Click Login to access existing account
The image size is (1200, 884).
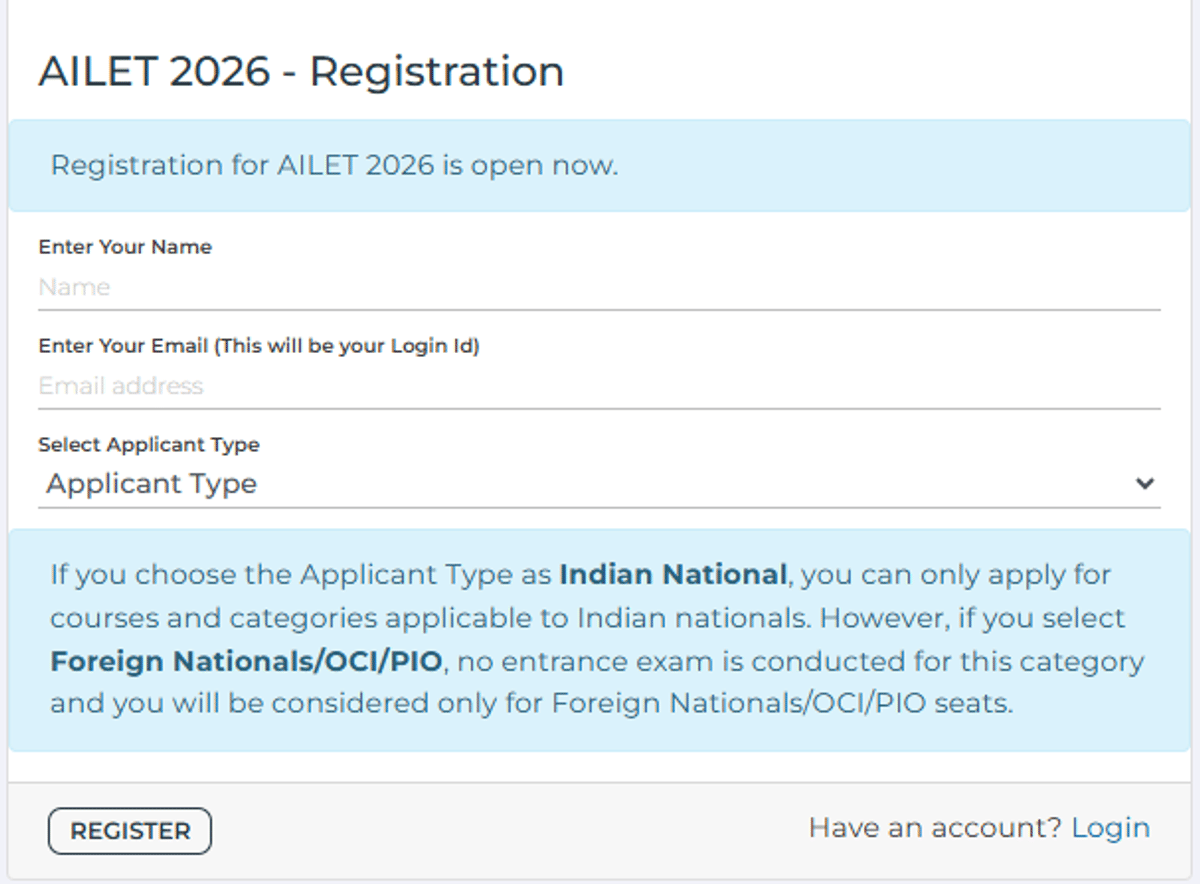1111,828
